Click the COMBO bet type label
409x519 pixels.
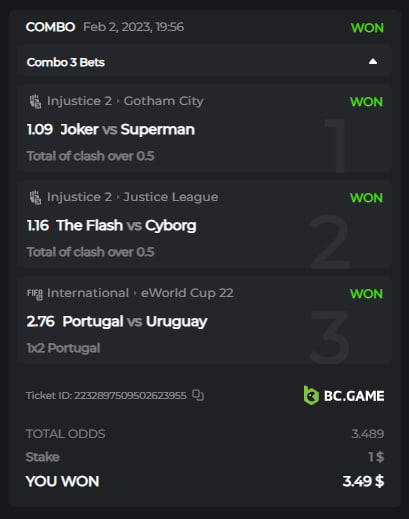click(50, 27)
